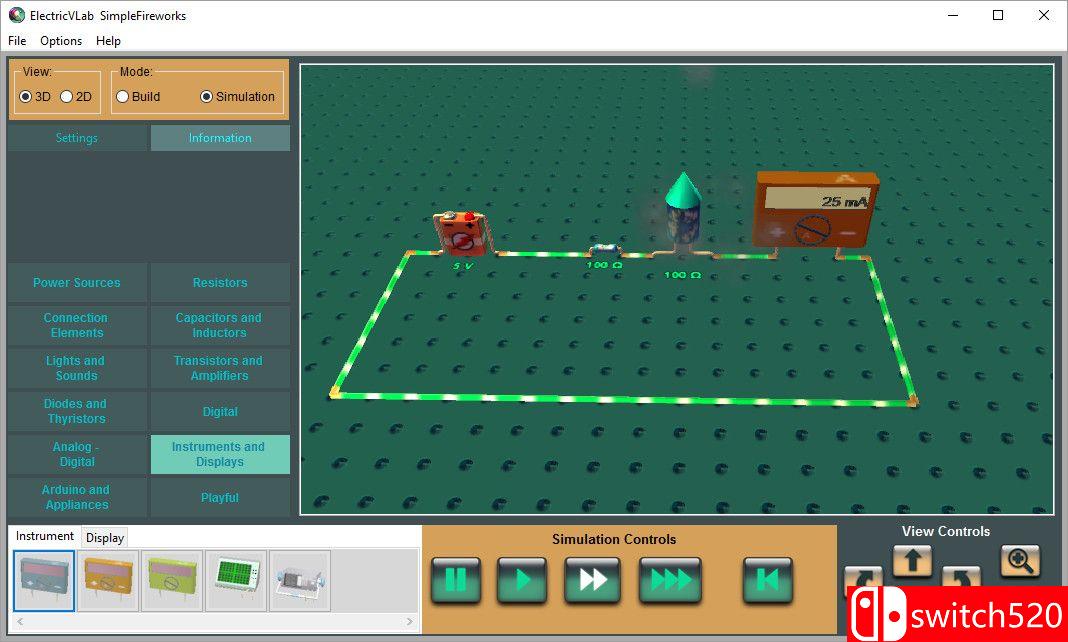Open the Power Sources category
The image size is (1068, 642).
(77, 283)
